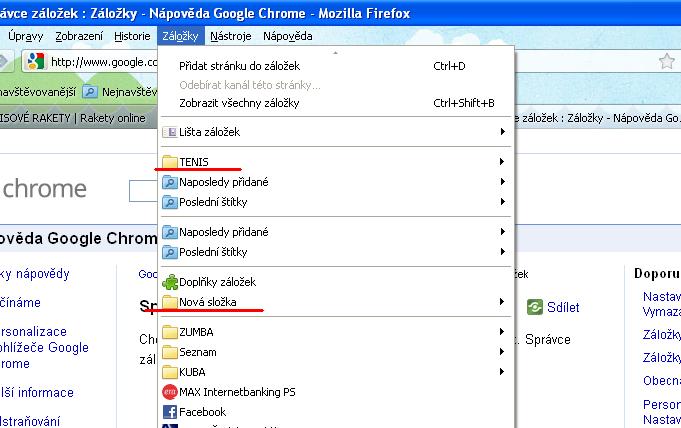Image resolution: width=681 pixels, height=428 pixels.
Task: Expand the Nová složka submenu arrow
Action: (x=501, y=302)
